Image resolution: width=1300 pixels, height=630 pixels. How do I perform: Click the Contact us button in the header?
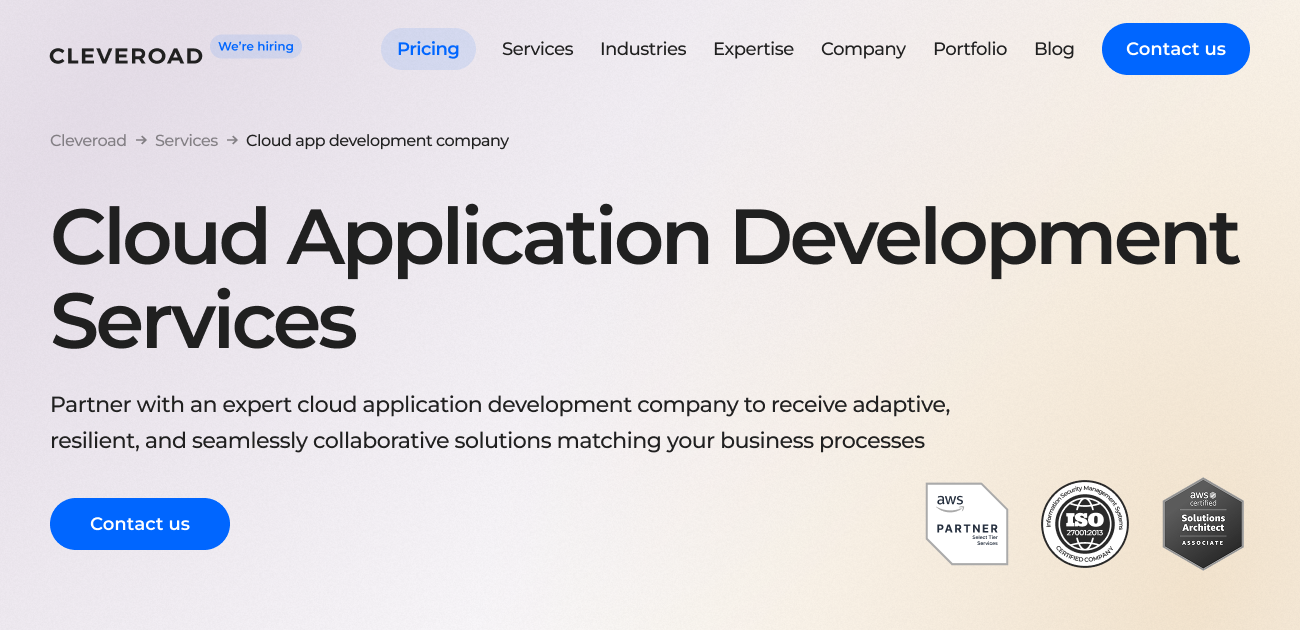coord(1175,49)
